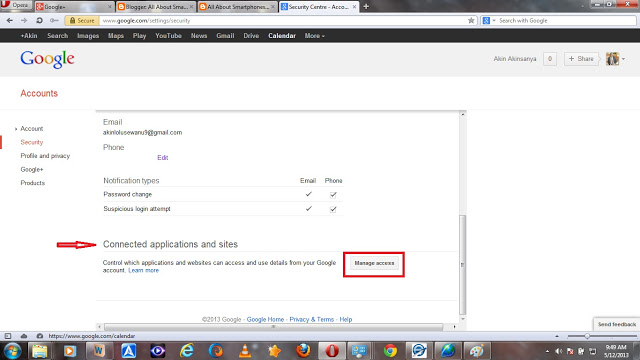Expand the Account sidebar item
Viewport: 640px width, 360px height.
pyautogui.click(x=31, y=129)
